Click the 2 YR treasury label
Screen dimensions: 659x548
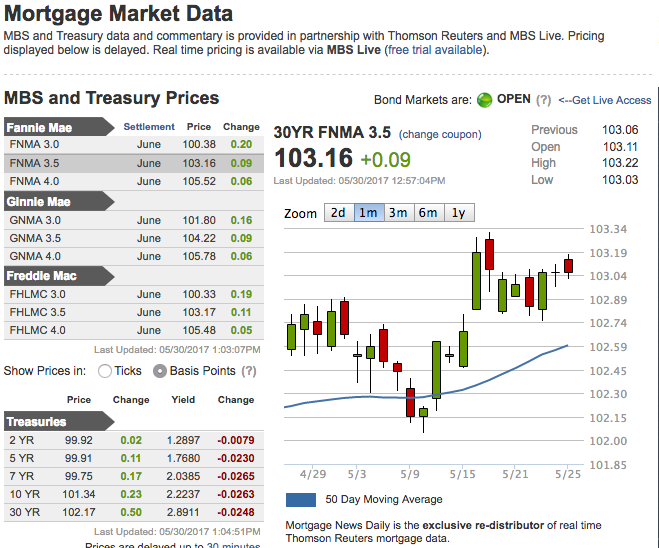point(21,440)
